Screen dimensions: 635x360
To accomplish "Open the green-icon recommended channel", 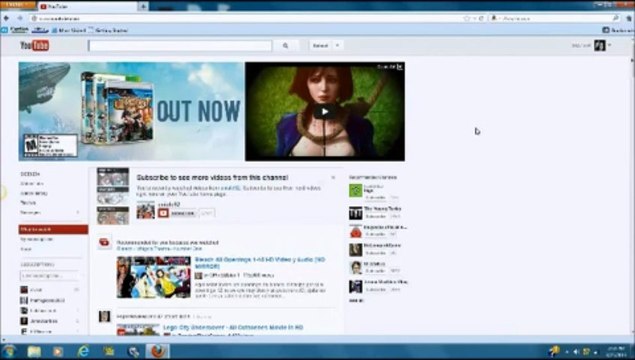I will (x=356, y=191).
